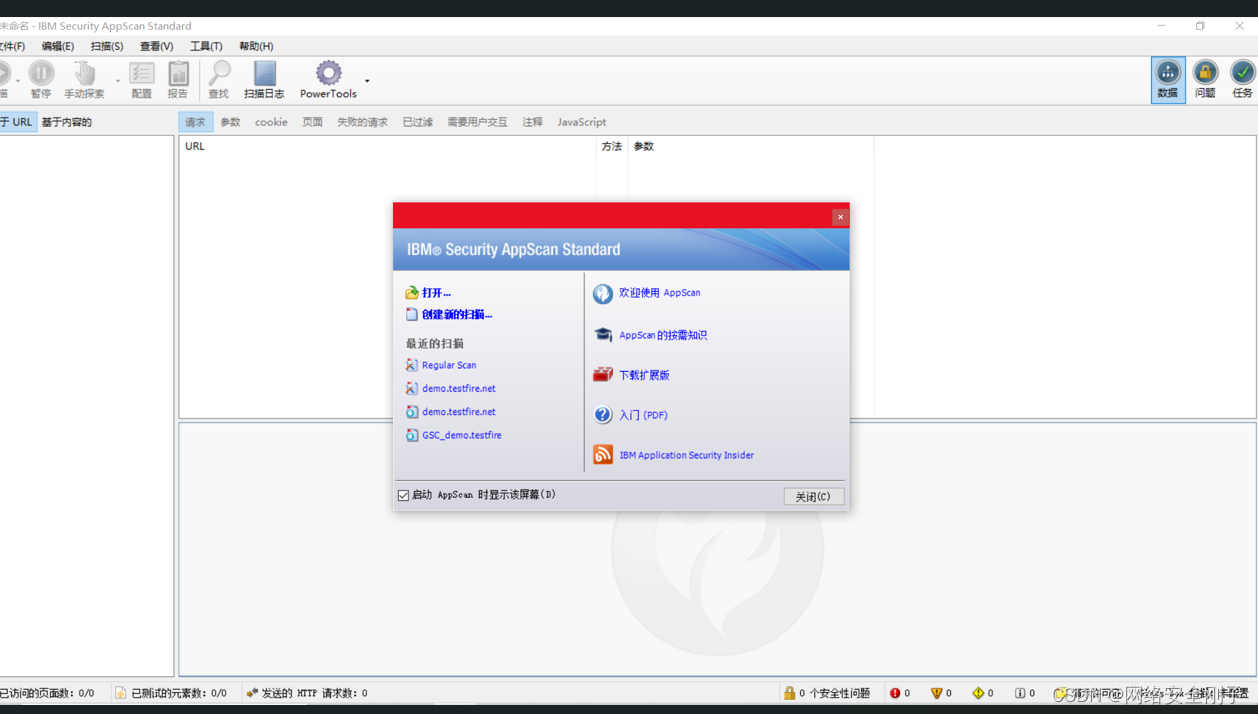The width and height of the screenshot is (1258, 714).
Task: Click the Welcome to AppScan globe icon
Action: 602,293
